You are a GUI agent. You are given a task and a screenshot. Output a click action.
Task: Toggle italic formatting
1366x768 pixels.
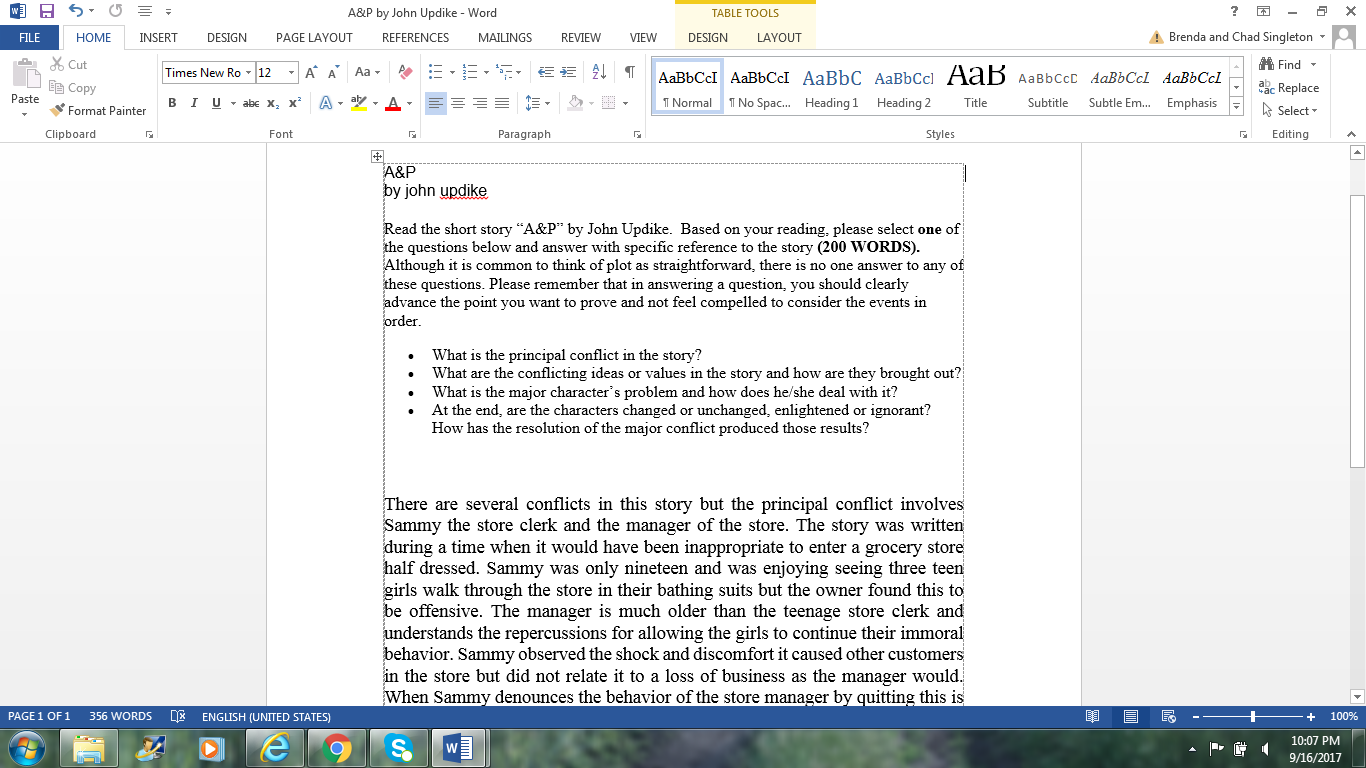tap(193, 102)
